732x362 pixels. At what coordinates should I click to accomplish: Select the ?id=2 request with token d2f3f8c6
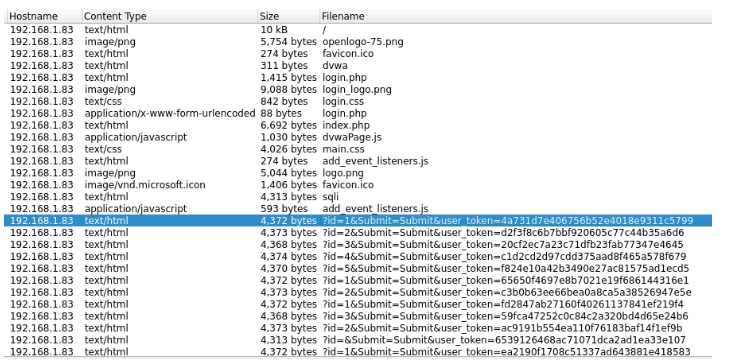tap(358, 233)
